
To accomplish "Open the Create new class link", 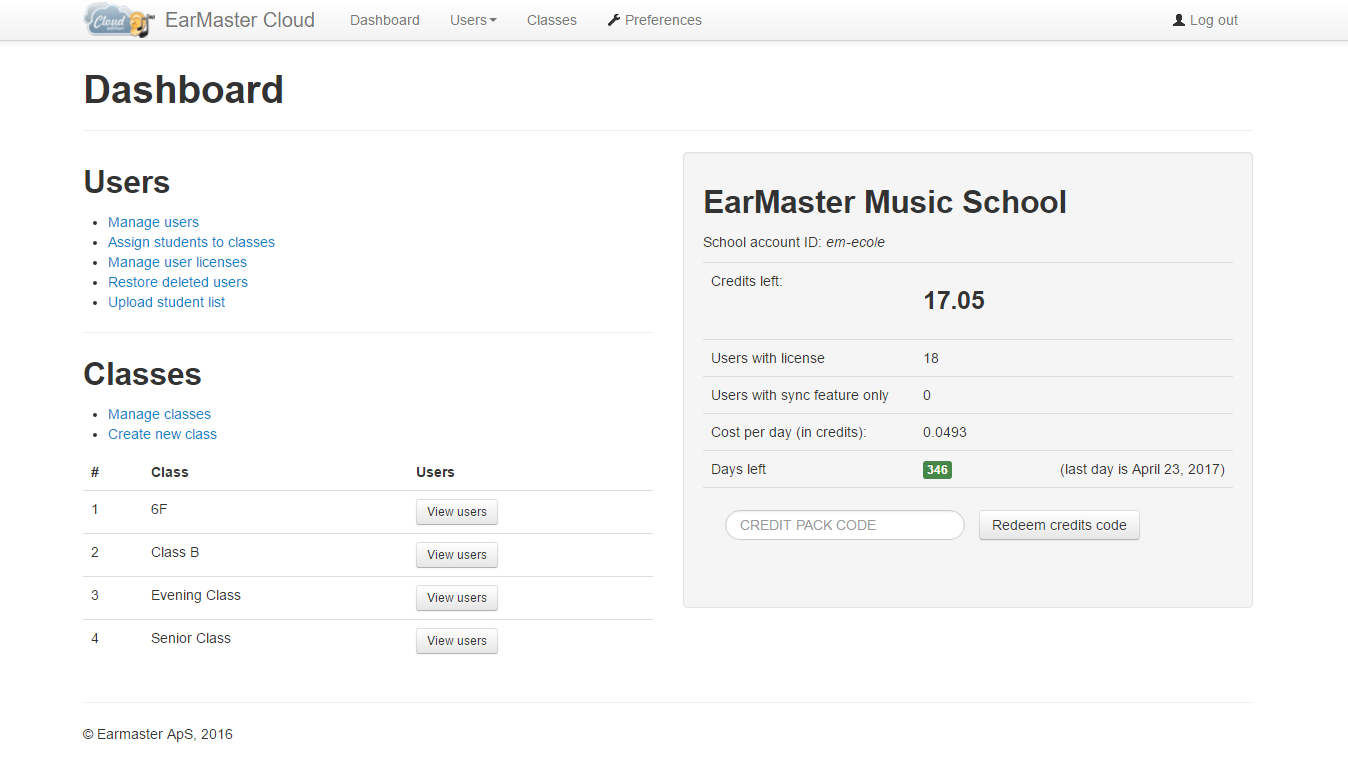I will (162, 434).
